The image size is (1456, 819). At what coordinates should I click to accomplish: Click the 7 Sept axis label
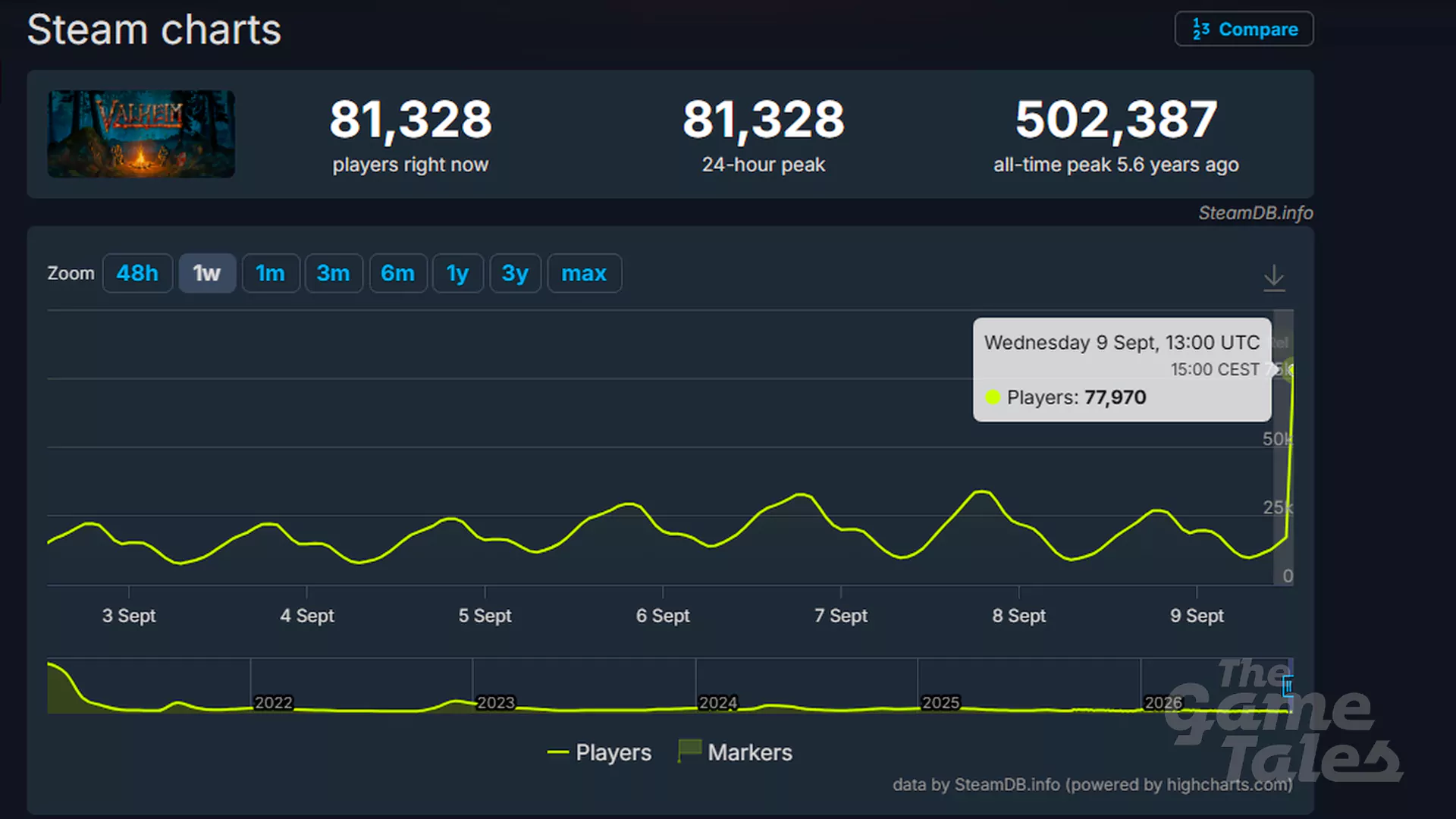pyautogui.click(x=841, y=616)
